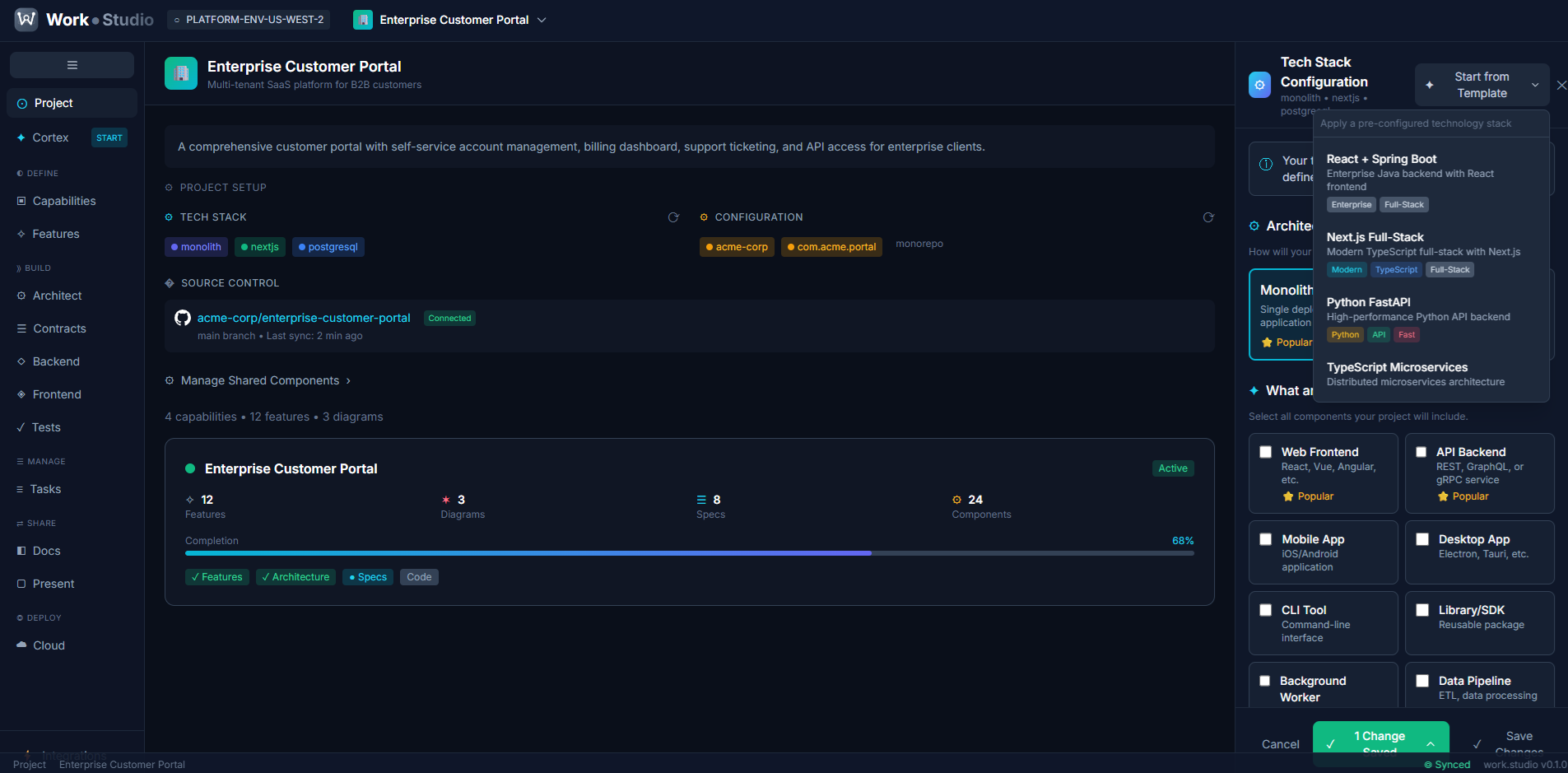Click the acme-corp configuration tag
Screen dimensions: 1568x773
(737, 247)
